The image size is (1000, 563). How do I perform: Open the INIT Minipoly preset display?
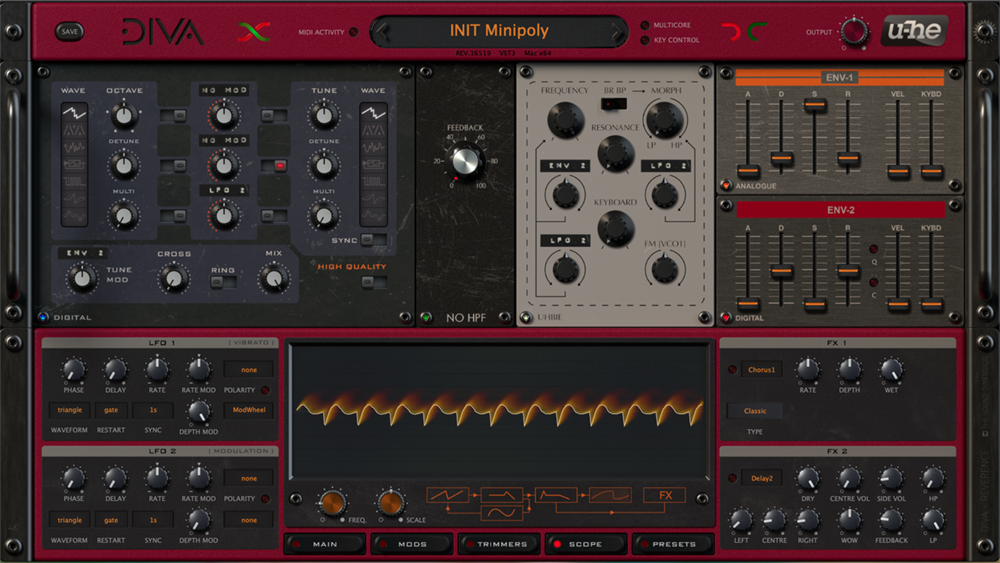tap(499, 31)
